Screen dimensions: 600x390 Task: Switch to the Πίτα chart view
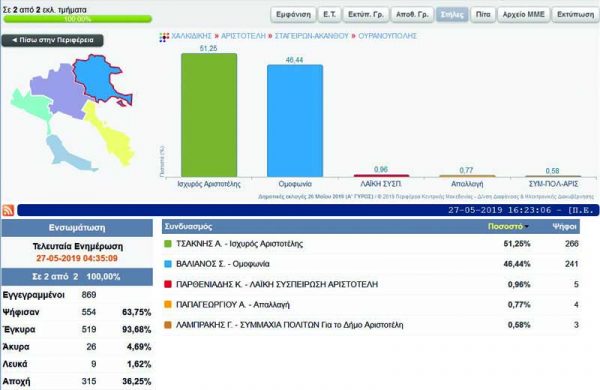(x=483, y=15)
